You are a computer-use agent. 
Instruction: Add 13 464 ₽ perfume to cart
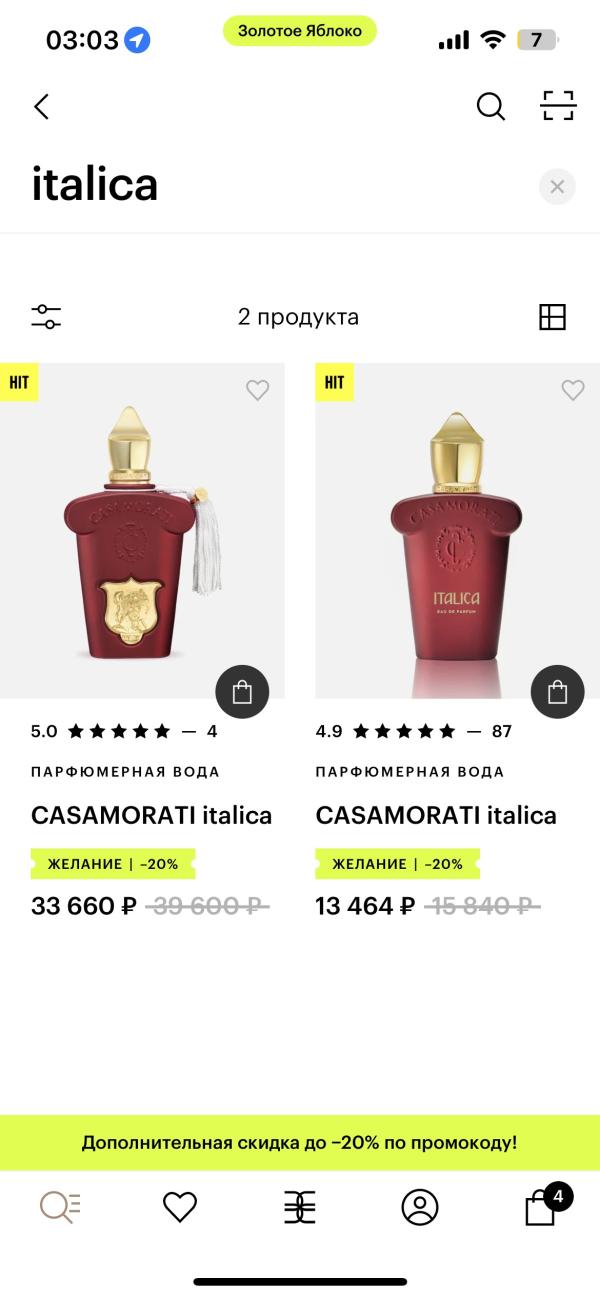click(x=557, y=692)
